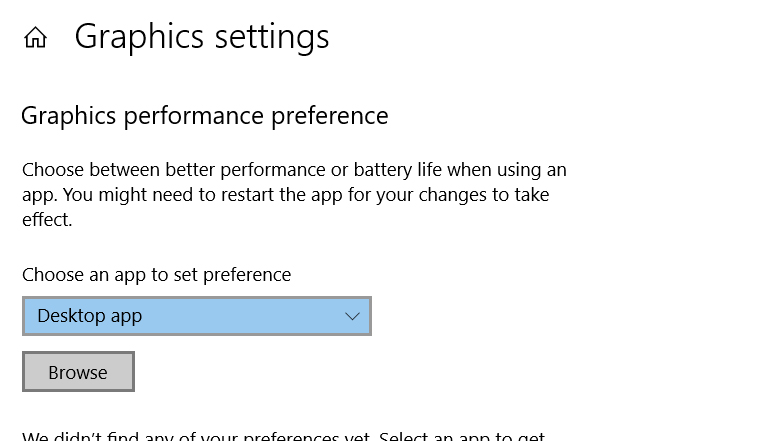784x441 pixels.
Task: Expand the dropdown chevron arrow
Action: click(x=352, y=316)
